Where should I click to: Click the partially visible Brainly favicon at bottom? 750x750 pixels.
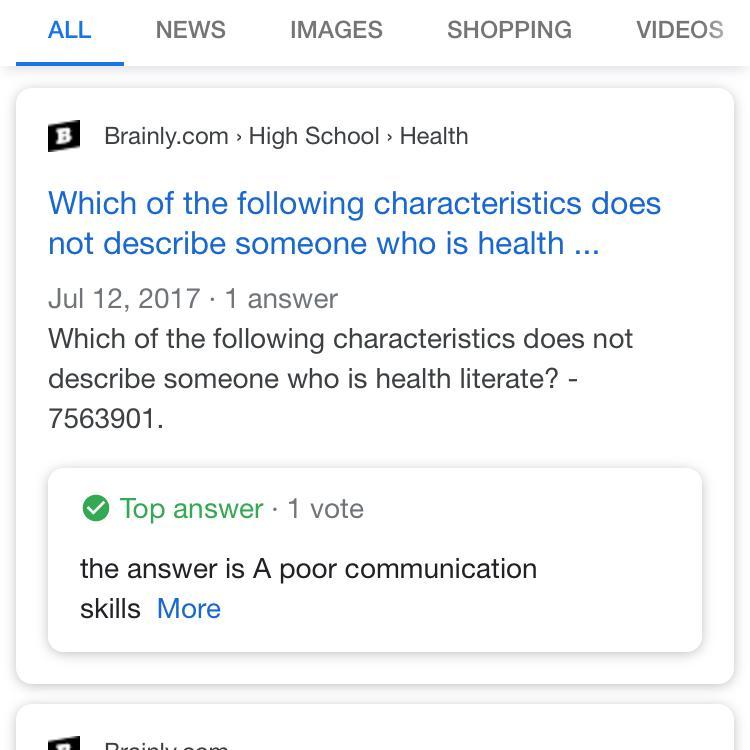coord(64,744)
